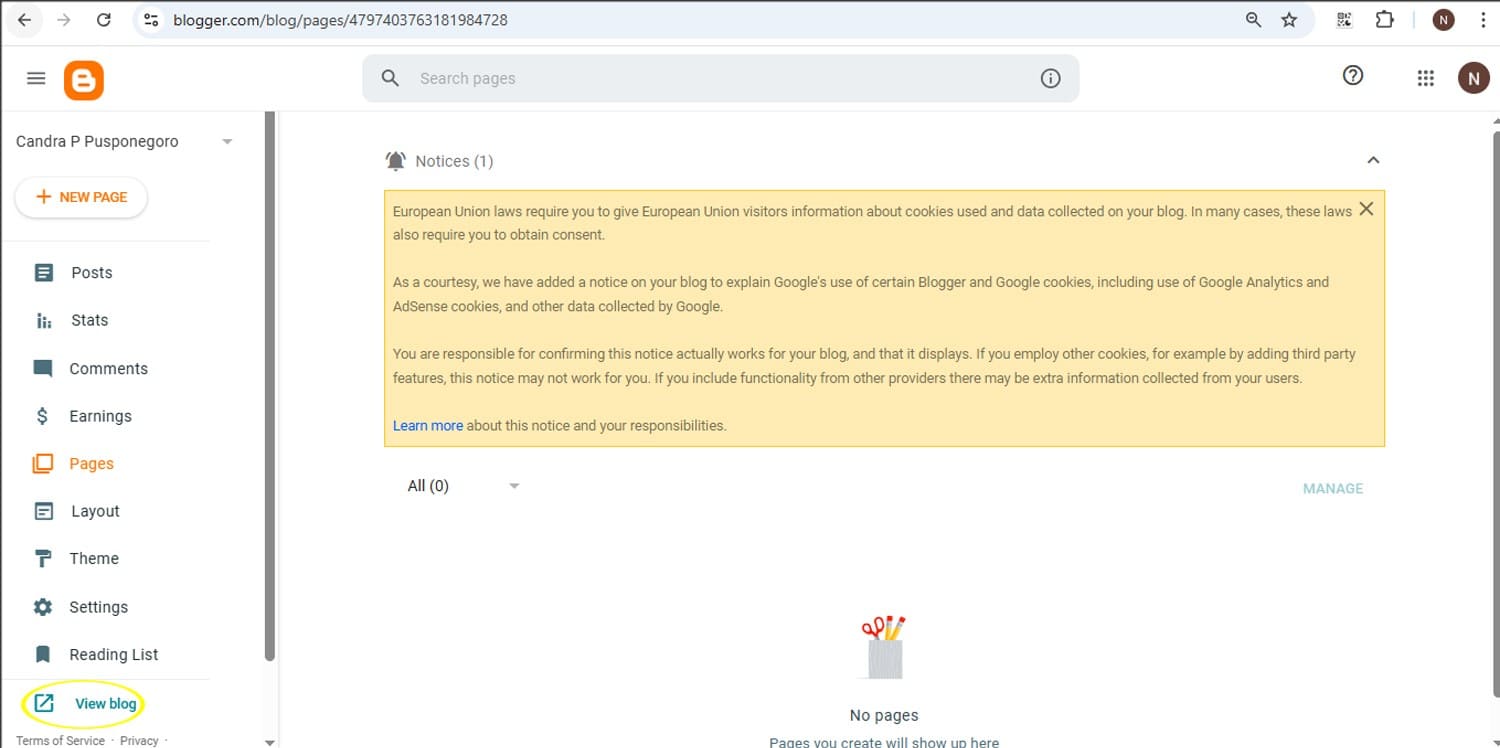The height and width of the screenshot is (748, 1500).
Task: Click the search info icon
Action: [1050, 78]
